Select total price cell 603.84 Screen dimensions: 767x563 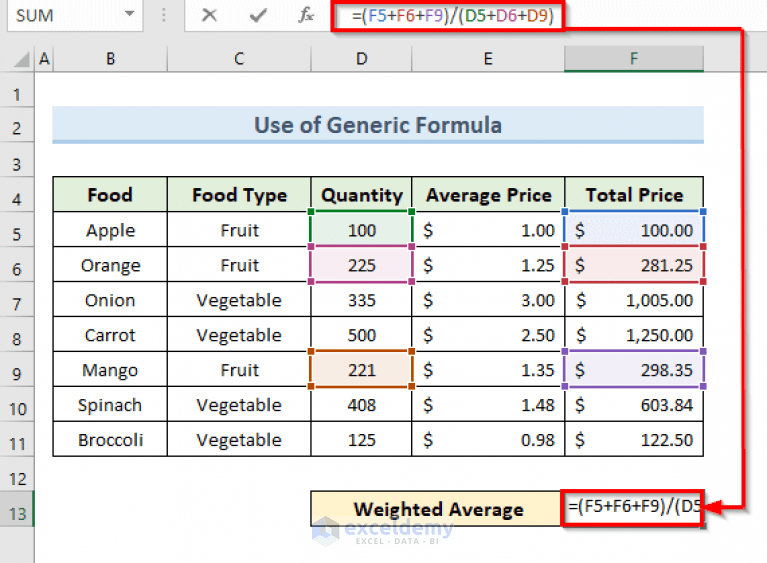(634, 405)
